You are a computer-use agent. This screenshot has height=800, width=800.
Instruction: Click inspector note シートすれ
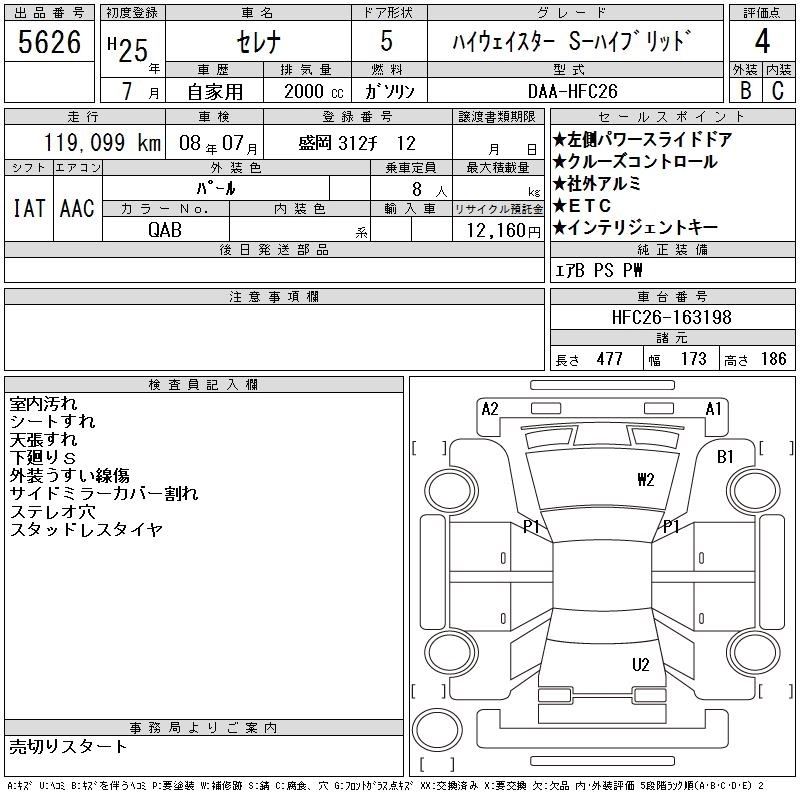(x=53, y=421)
